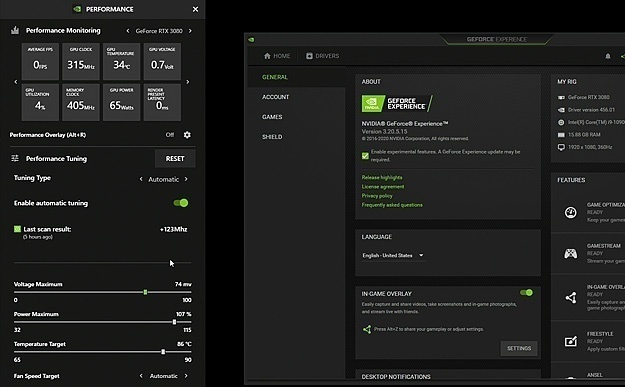Click NVIDIA logo in GeForce Experience title bar
This screenshot has height=387, width=625.
pos(251,39)
